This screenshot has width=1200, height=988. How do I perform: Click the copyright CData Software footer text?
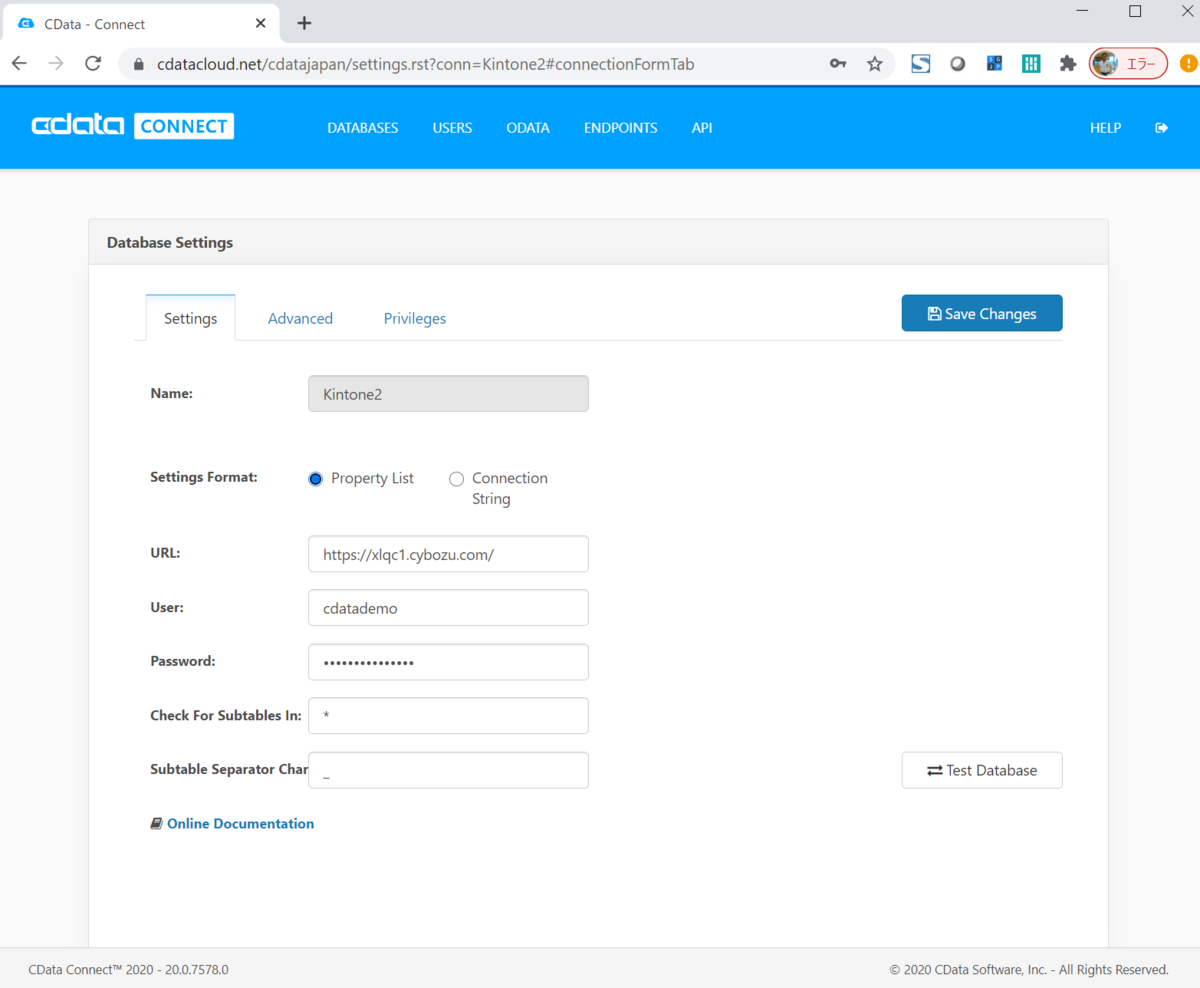[1029, 969]
